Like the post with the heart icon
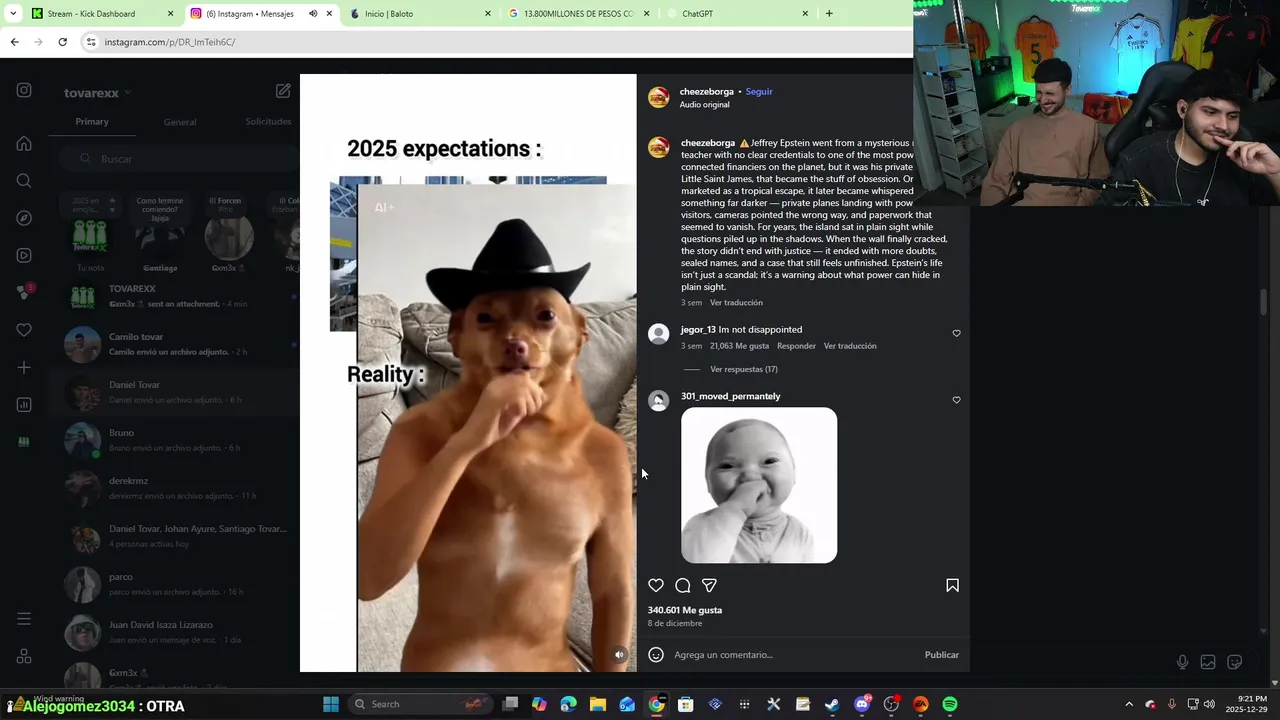The height and width of the screenshot is (720, 1280). click(x=656, y=585)
